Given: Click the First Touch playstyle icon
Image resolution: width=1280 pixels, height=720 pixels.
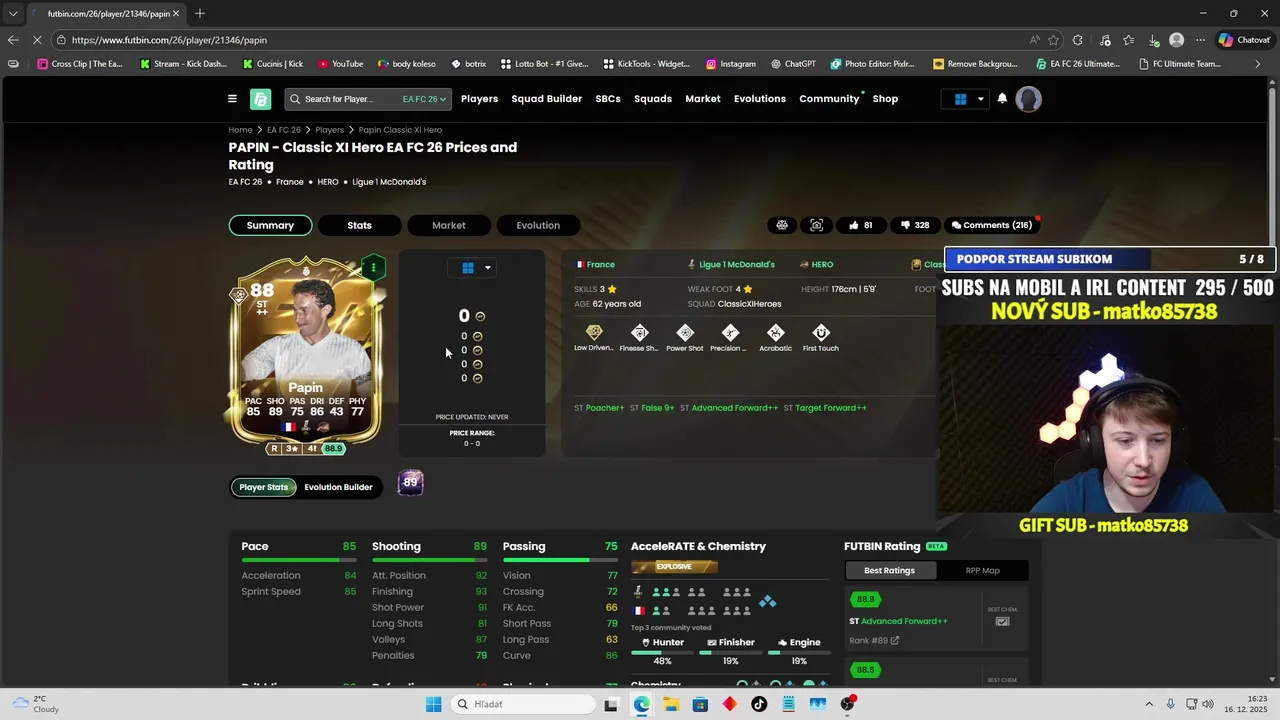Looking at the screenshot, I should coord(821,333).
